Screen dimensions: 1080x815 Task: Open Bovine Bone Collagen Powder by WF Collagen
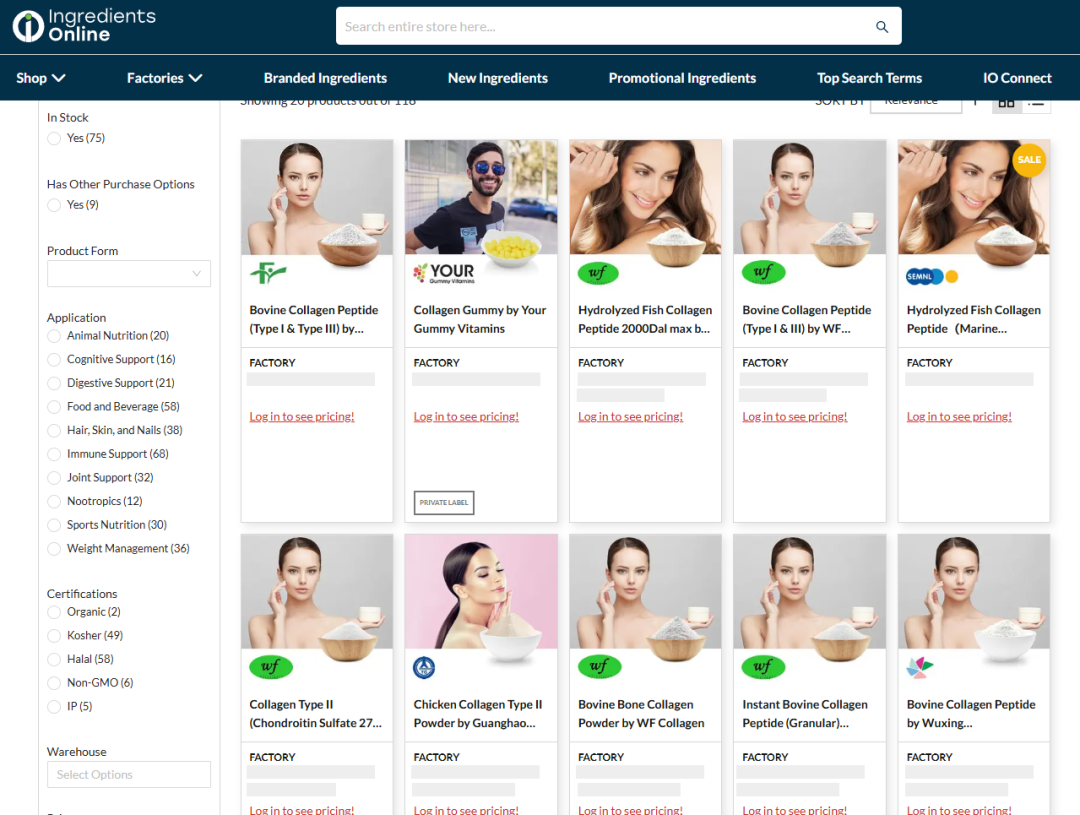coord(641,714)
